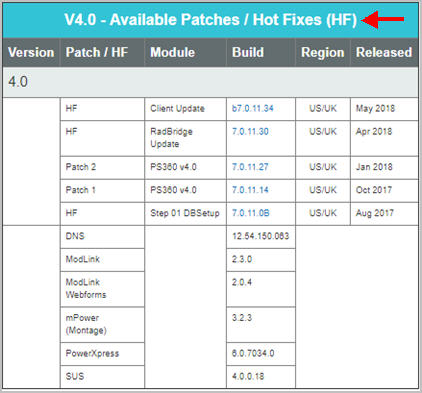
Task: Click the Version column header
Action: (31, 53)
